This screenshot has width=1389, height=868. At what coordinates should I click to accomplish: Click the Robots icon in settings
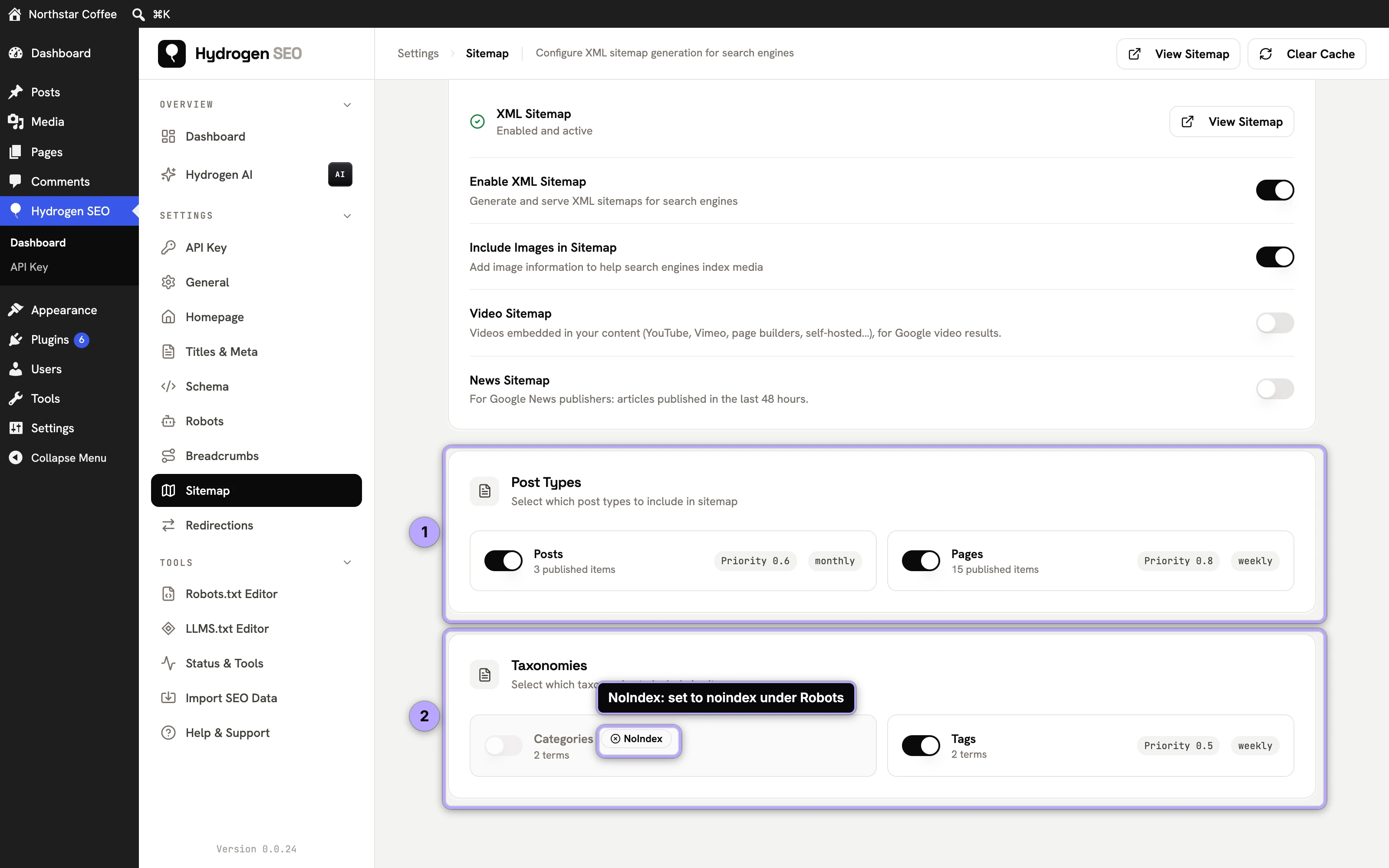tap(168, 421)
